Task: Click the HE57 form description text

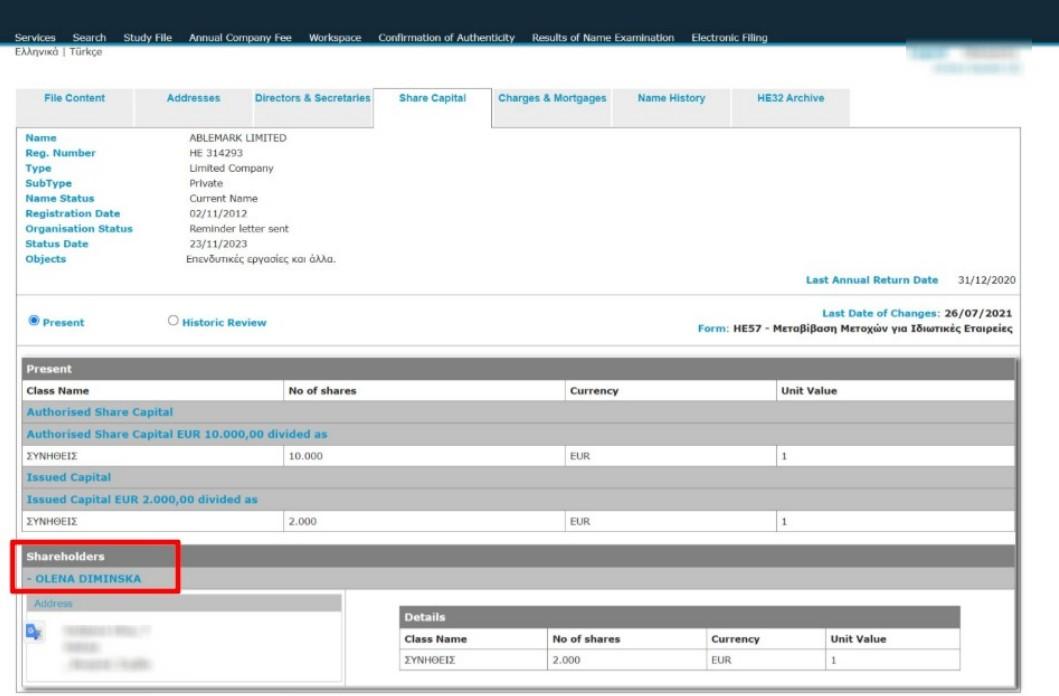Action: pos(873,329)
